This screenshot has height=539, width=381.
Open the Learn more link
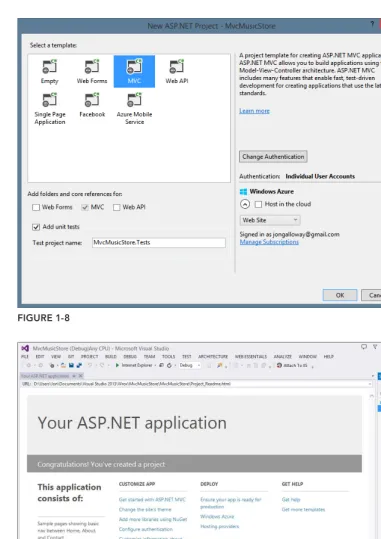pyautogui.click(x=254, y=111)
